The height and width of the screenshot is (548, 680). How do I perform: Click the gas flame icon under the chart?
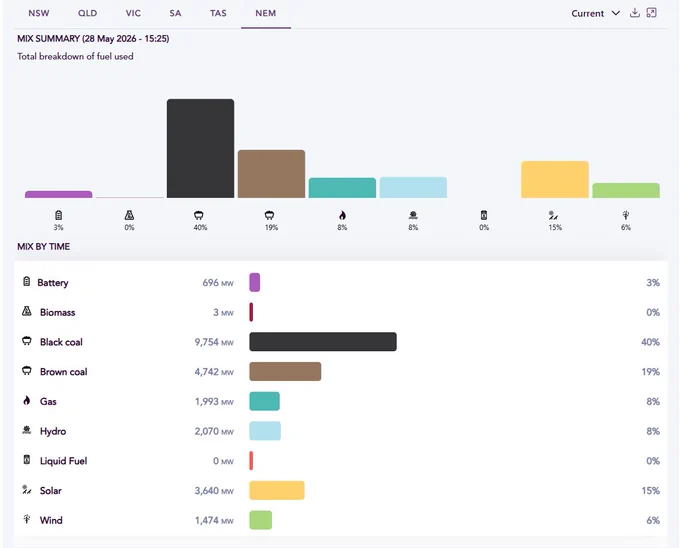(342, 215)
